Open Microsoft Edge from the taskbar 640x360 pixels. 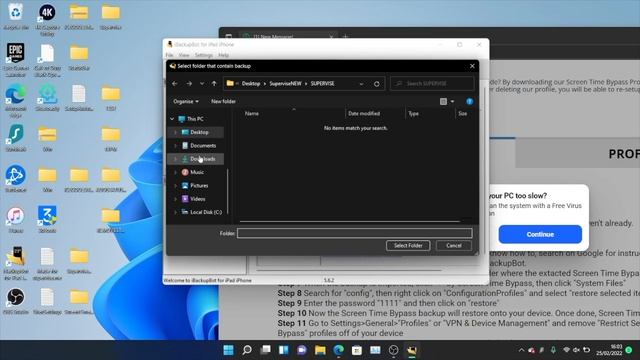click(338, 350)
